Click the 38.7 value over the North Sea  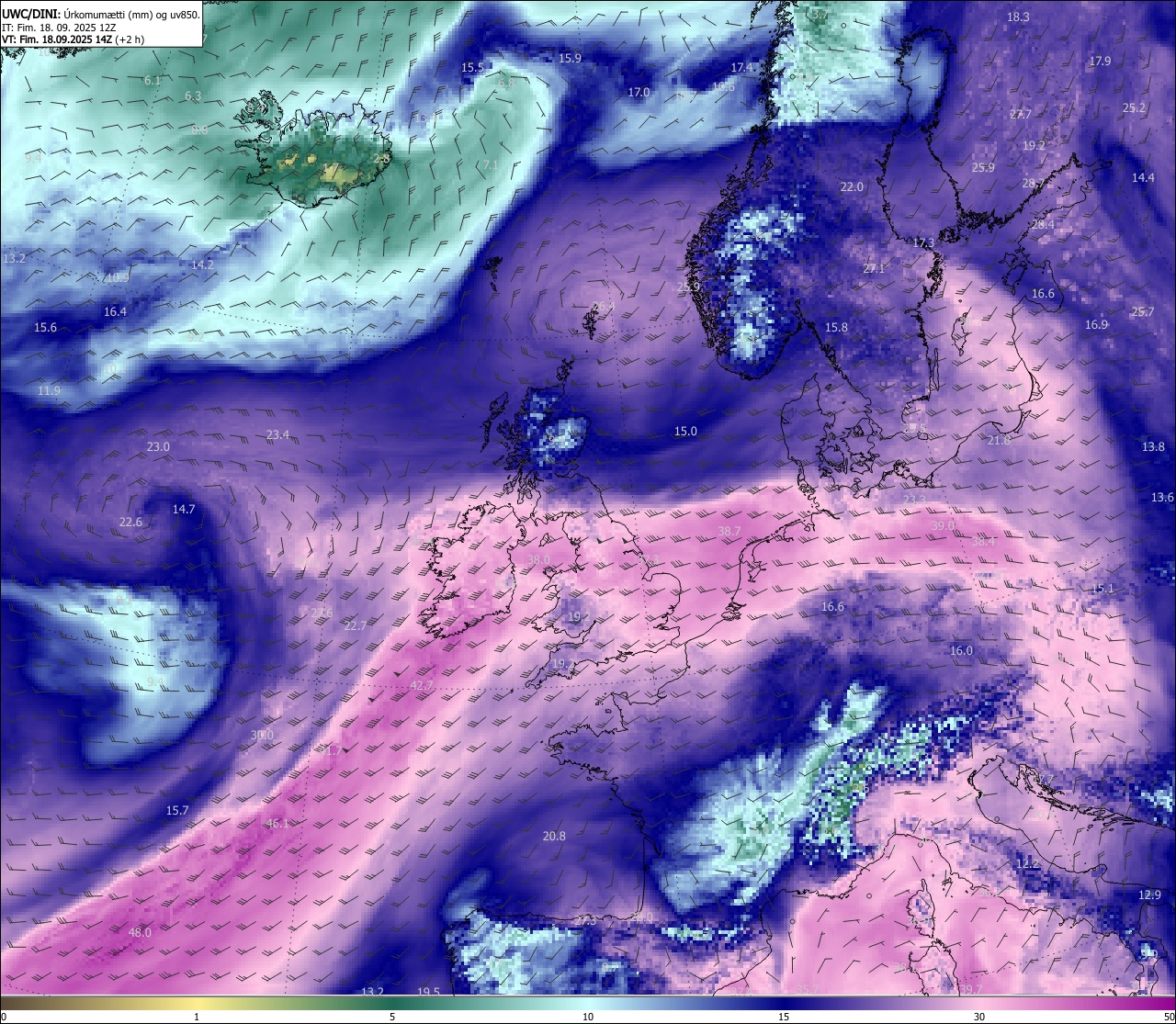click(x=729, y=531)
